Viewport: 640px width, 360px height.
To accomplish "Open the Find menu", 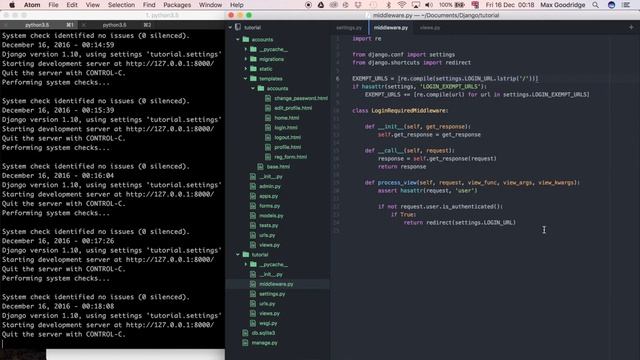I will 149,5.
